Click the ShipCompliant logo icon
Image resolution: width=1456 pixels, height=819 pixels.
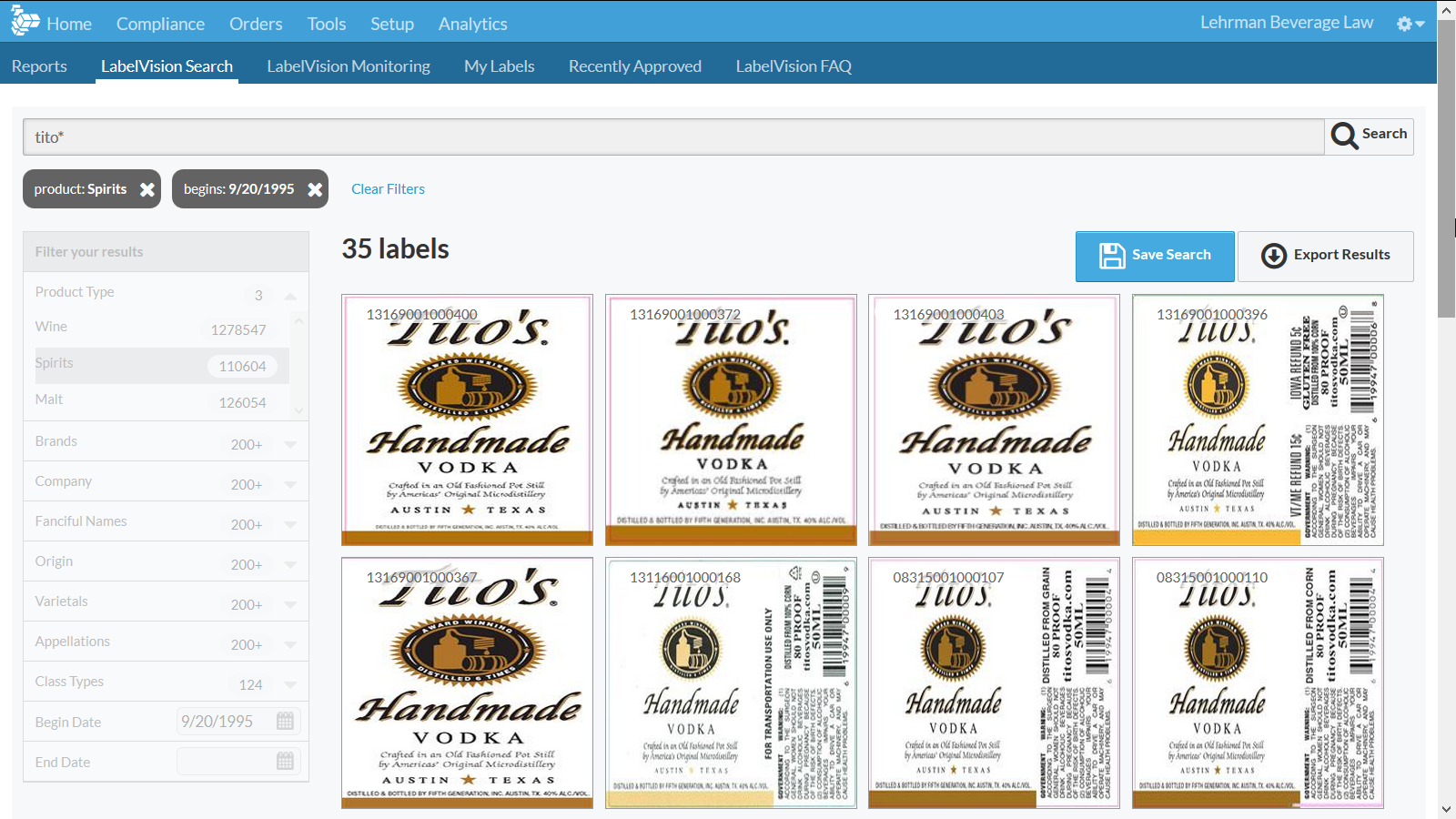coord(25,21)
